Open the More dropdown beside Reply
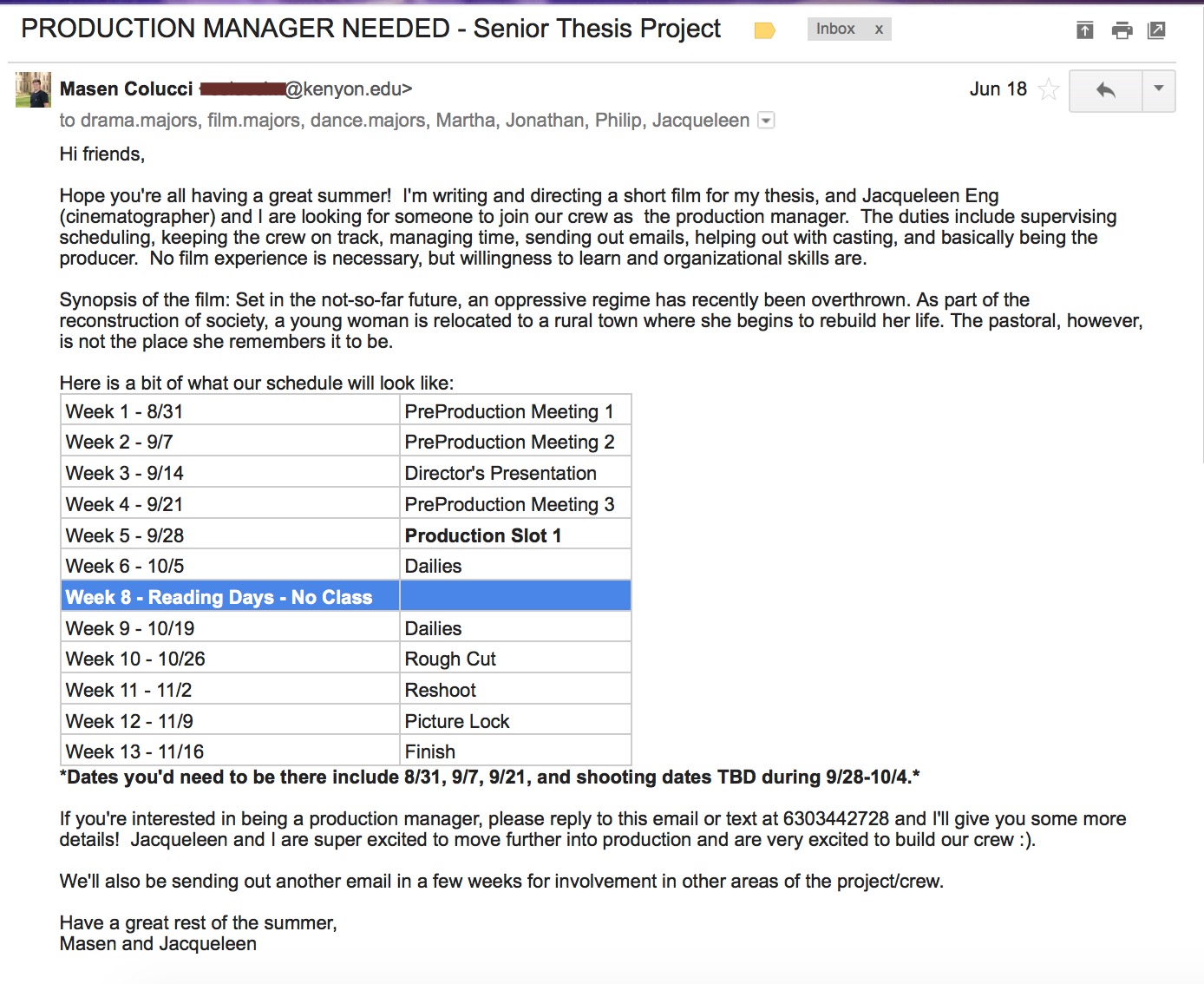The width and height of the screenshot is (1204, 984). (x=1158, y=90)
